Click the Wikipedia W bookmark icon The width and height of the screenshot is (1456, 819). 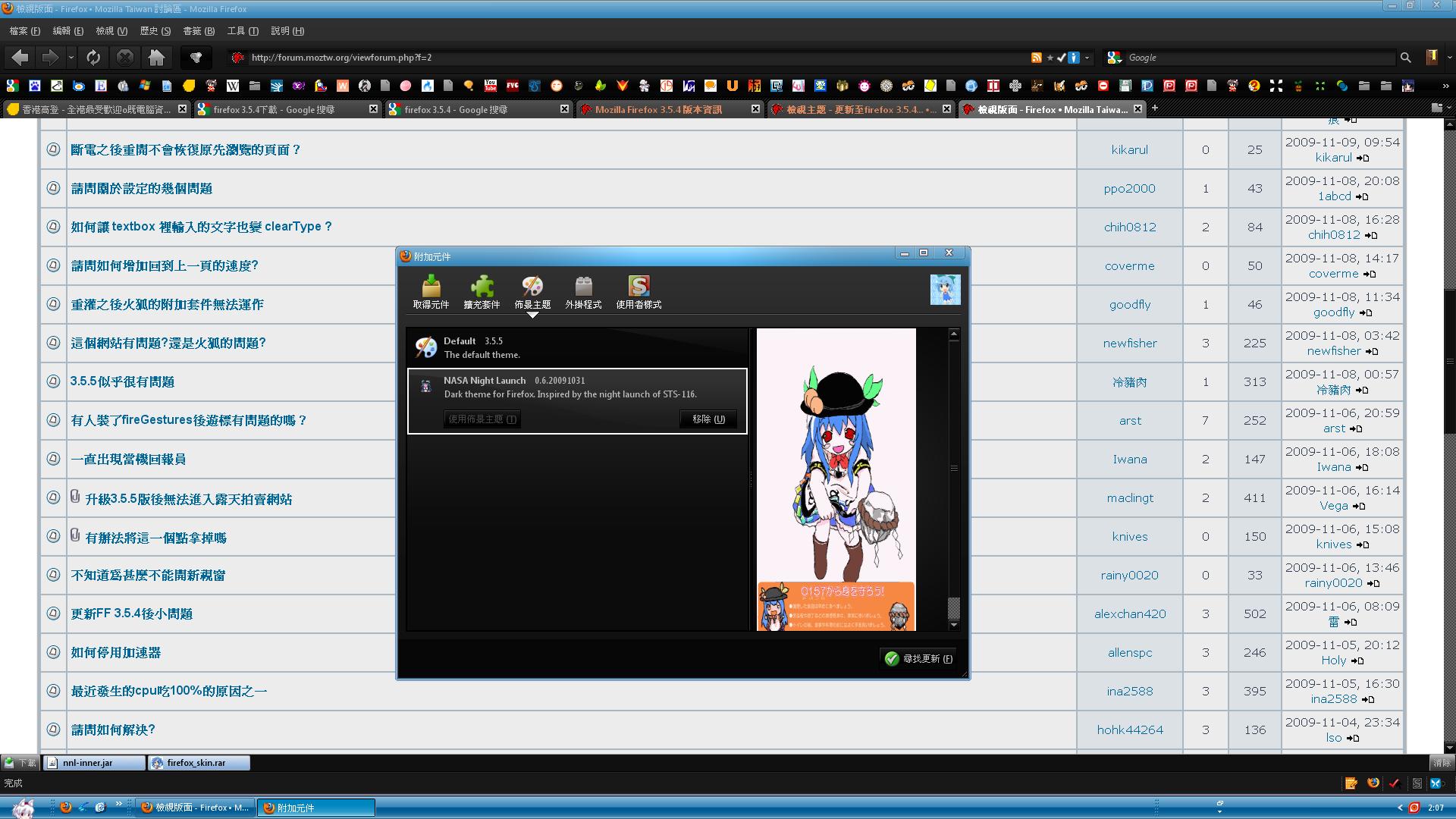pos(233,86)
